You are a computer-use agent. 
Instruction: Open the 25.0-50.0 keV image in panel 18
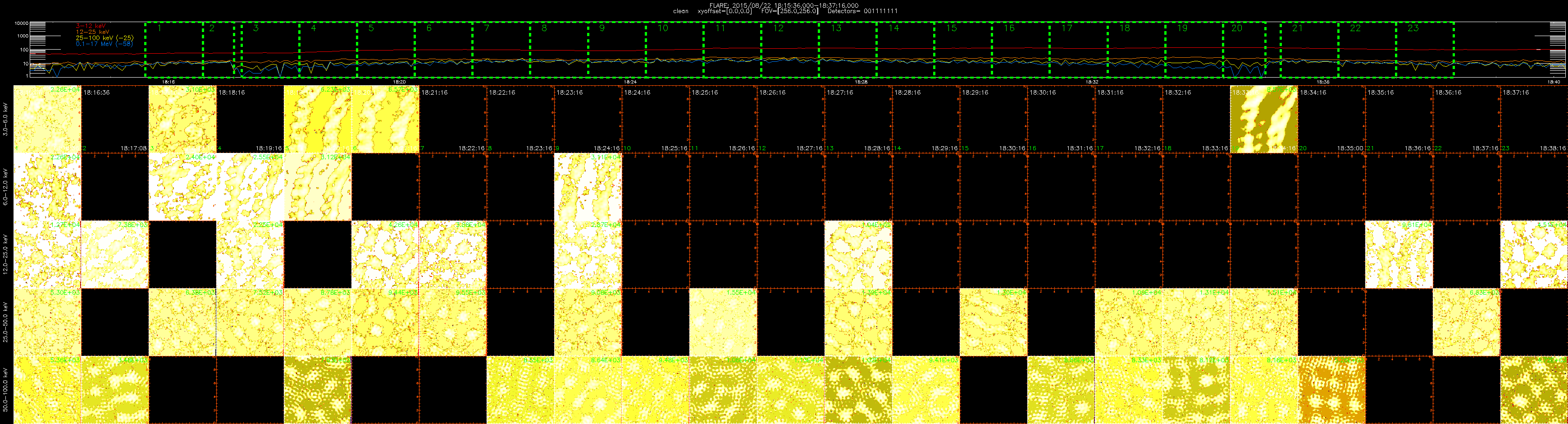(x=1196, y=322)
